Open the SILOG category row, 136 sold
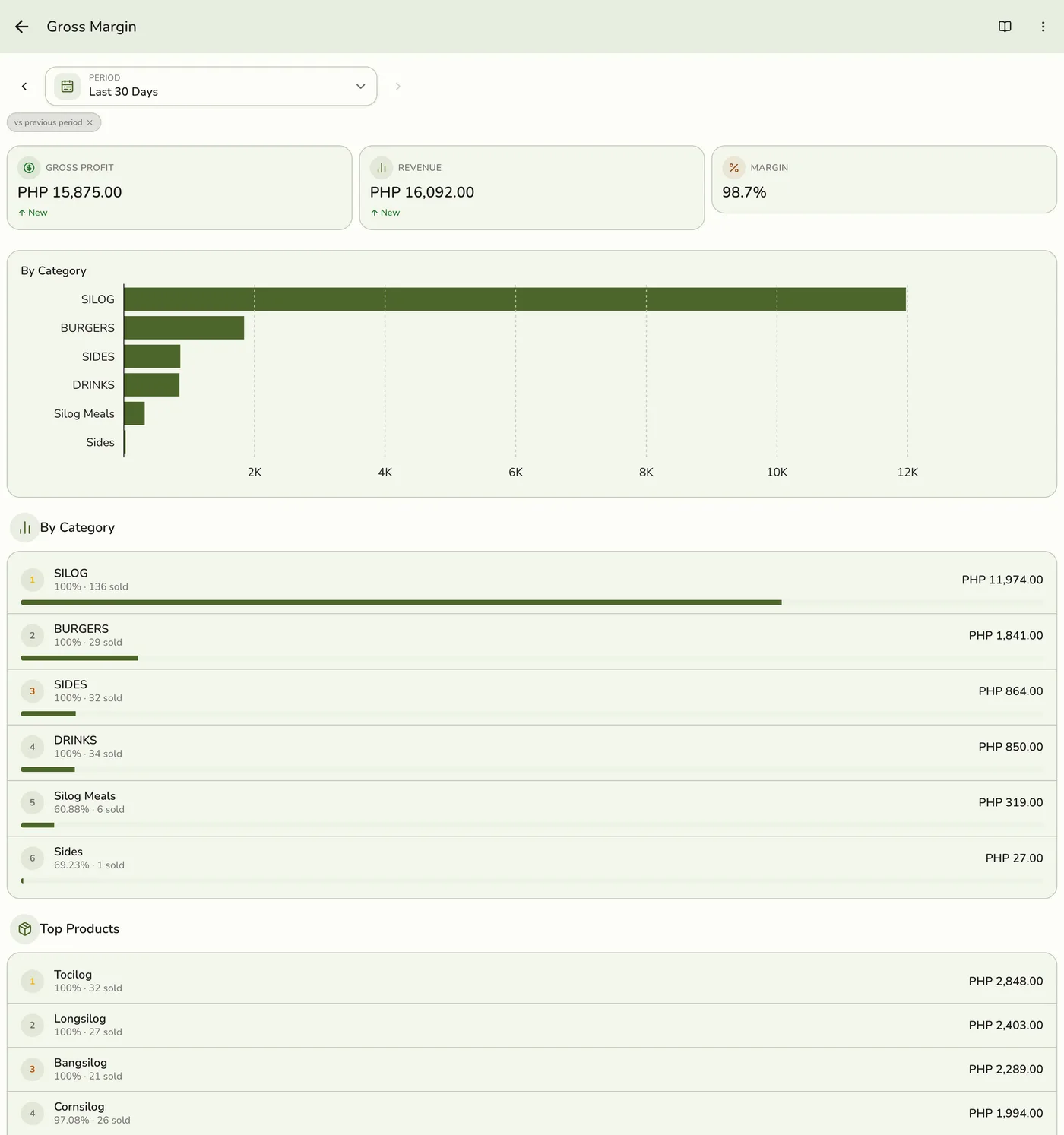 click(x=532, y=583)
